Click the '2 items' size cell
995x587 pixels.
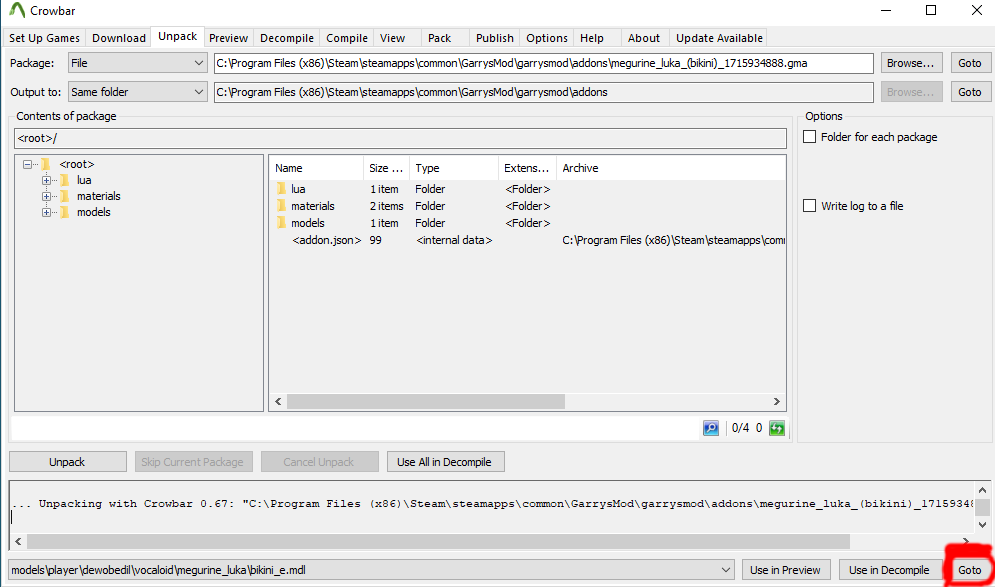coord(386,206)
